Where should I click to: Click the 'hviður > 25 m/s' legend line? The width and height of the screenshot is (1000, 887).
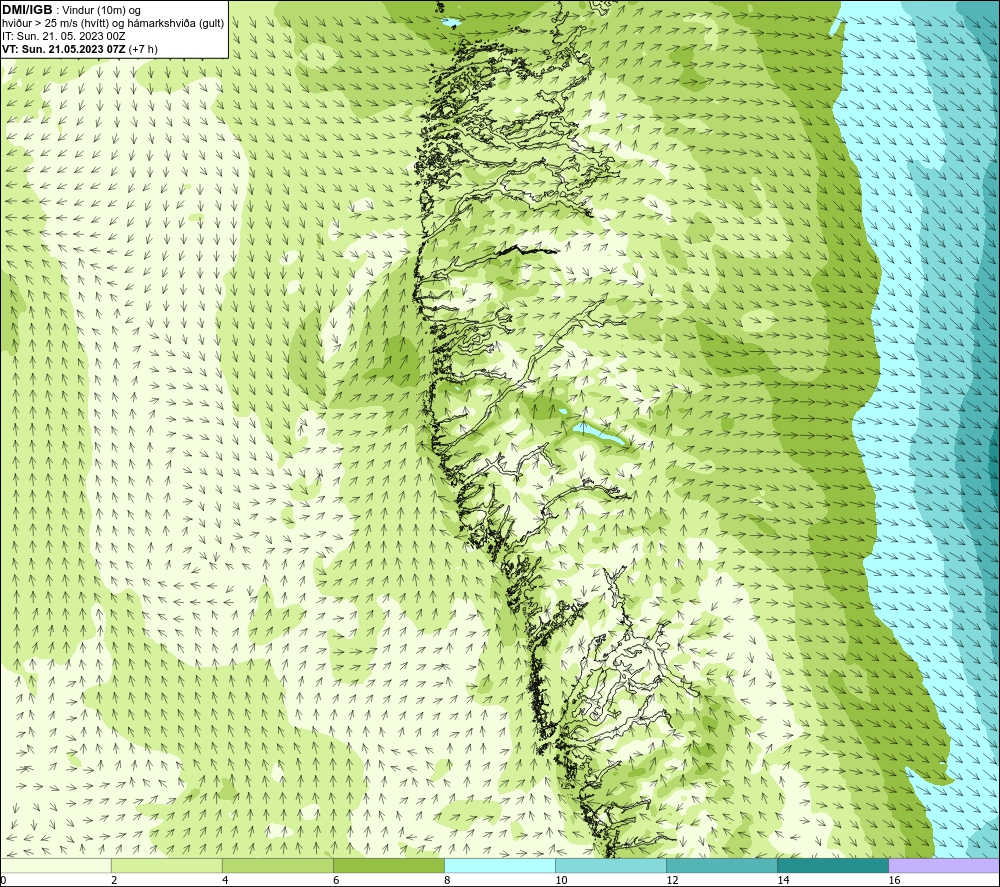point(113,24)
